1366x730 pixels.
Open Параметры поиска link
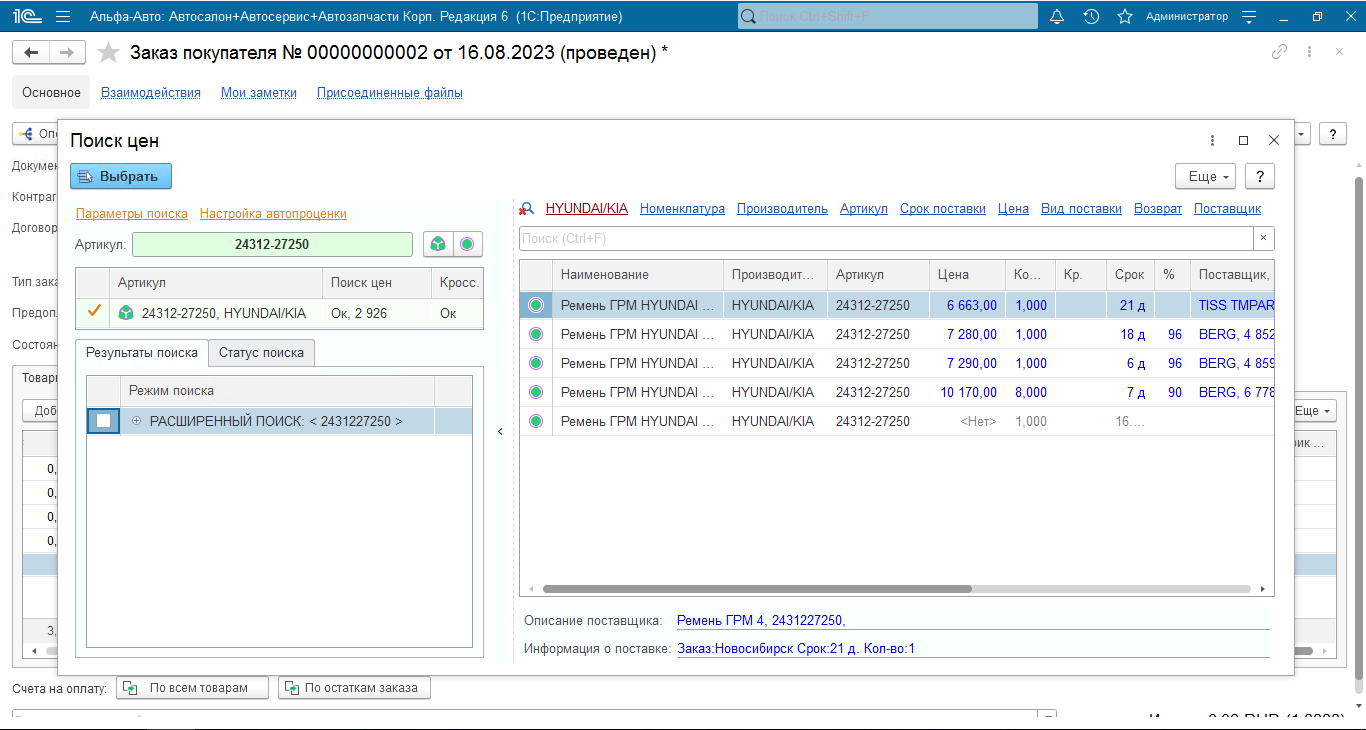tap(132, 213)
